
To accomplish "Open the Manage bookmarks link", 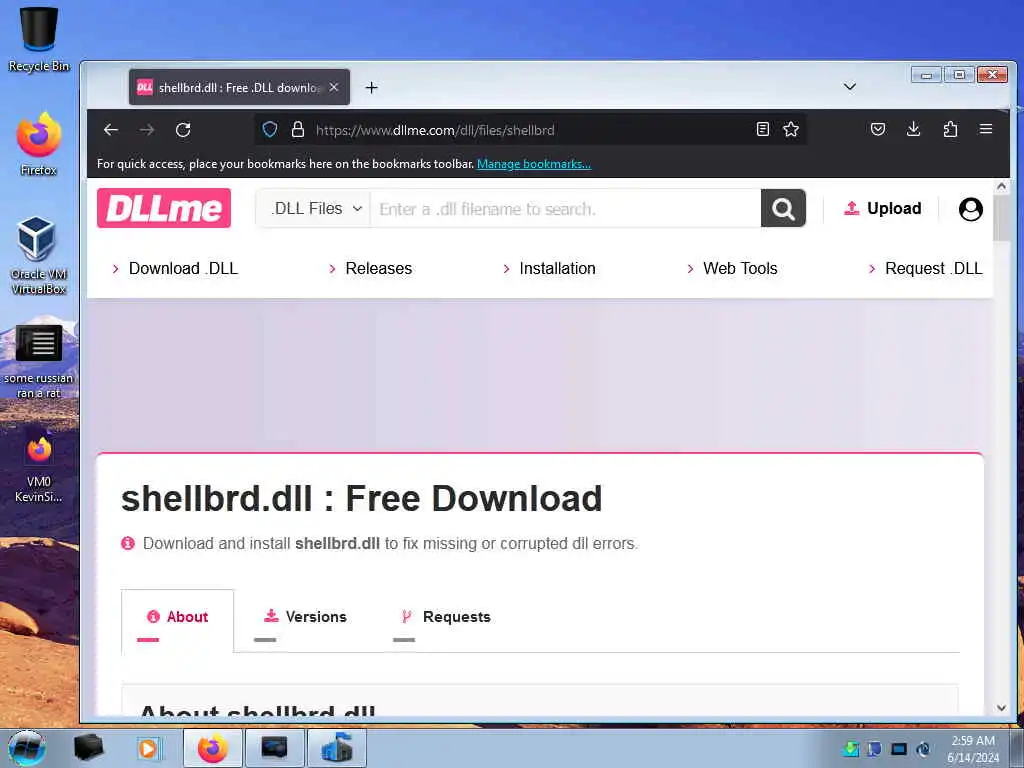I will coord(534,164).
